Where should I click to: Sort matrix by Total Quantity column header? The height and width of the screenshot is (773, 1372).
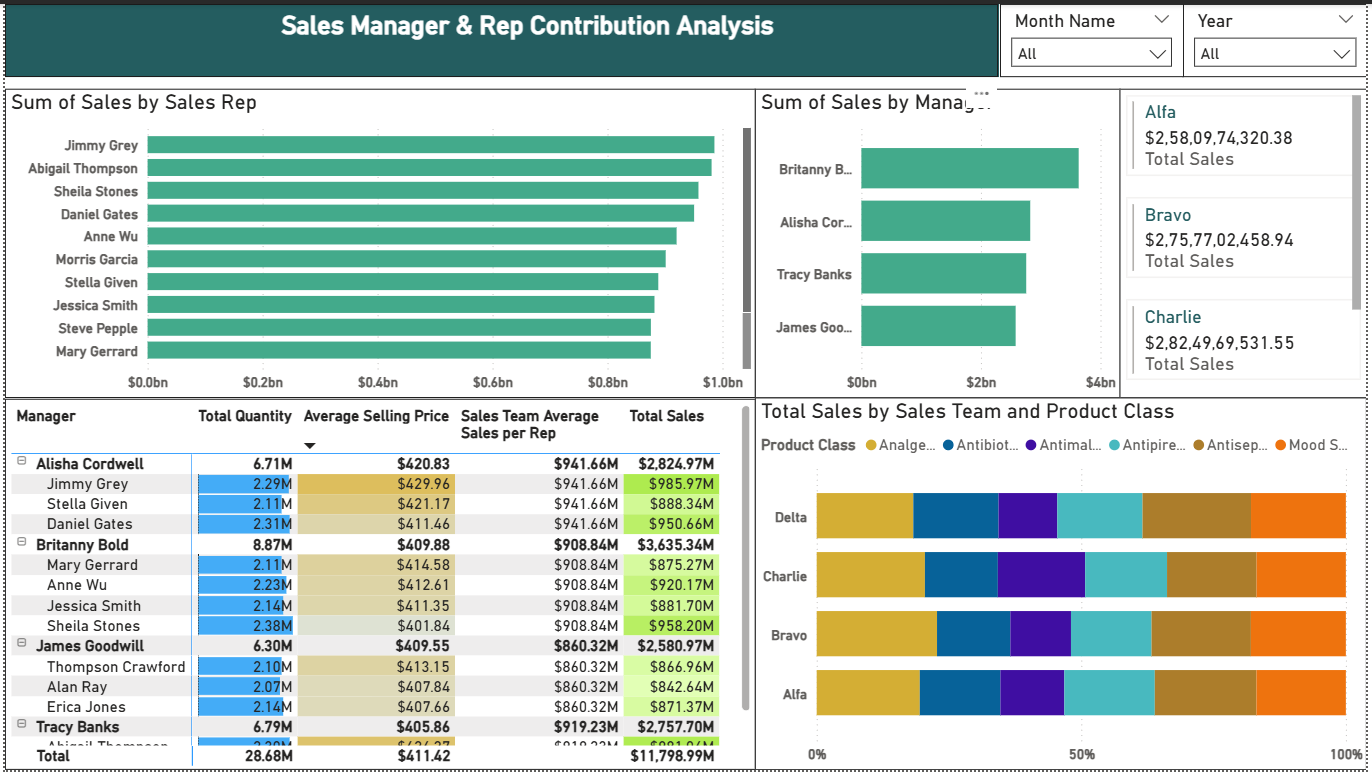pyautogui.click(x=245, y=416)
